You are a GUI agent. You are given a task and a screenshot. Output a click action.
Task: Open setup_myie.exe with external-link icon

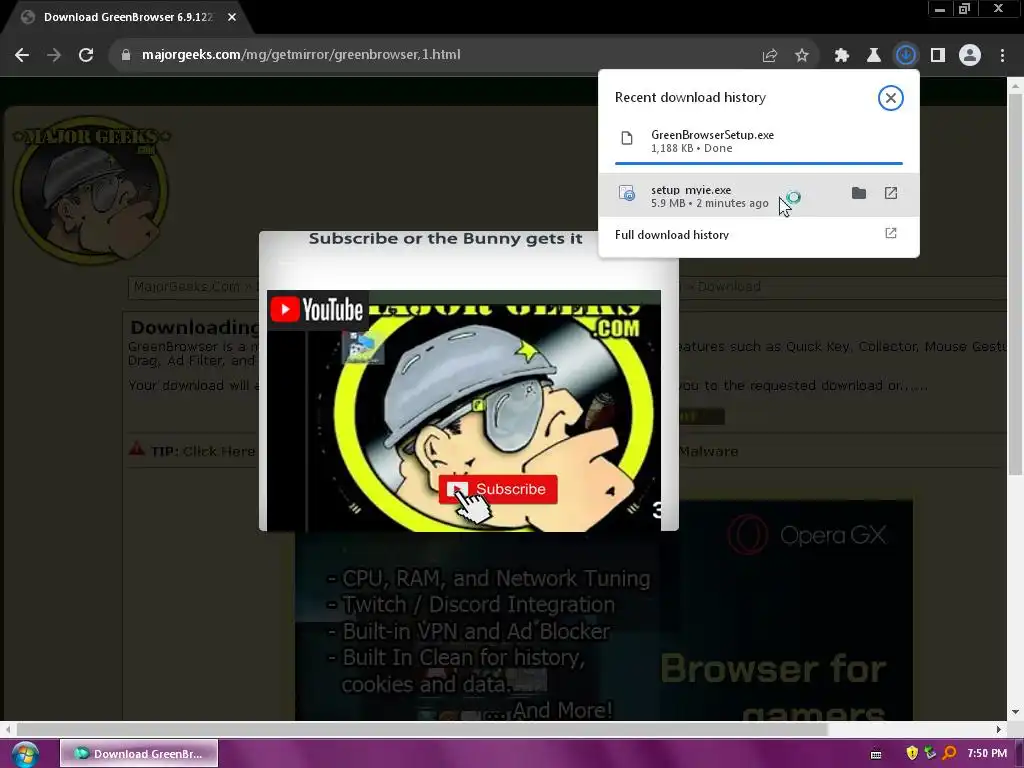pos(891,193)
